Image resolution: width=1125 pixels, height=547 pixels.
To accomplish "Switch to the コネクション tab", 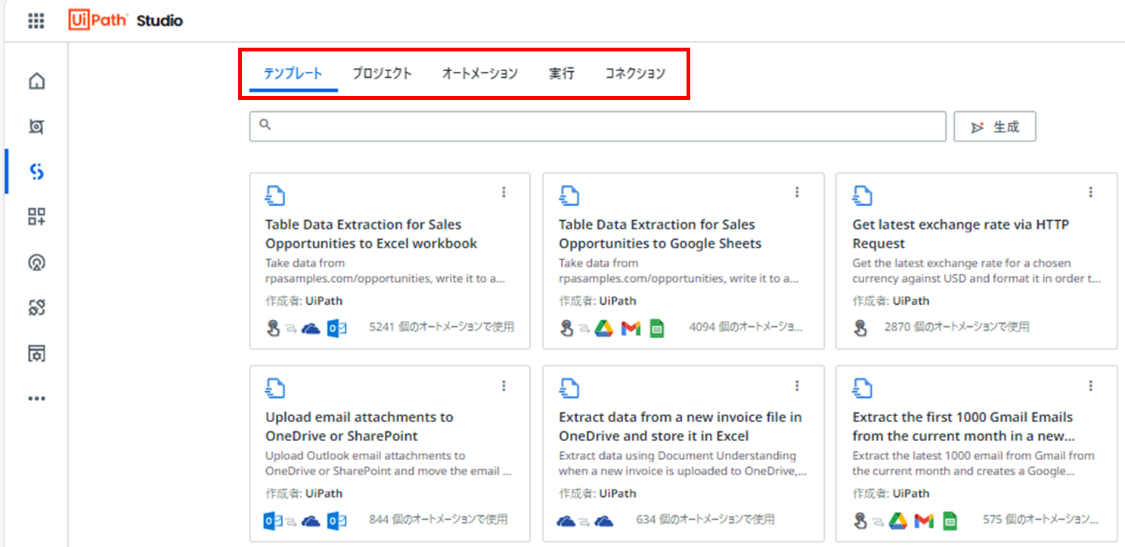I will 635,73.
